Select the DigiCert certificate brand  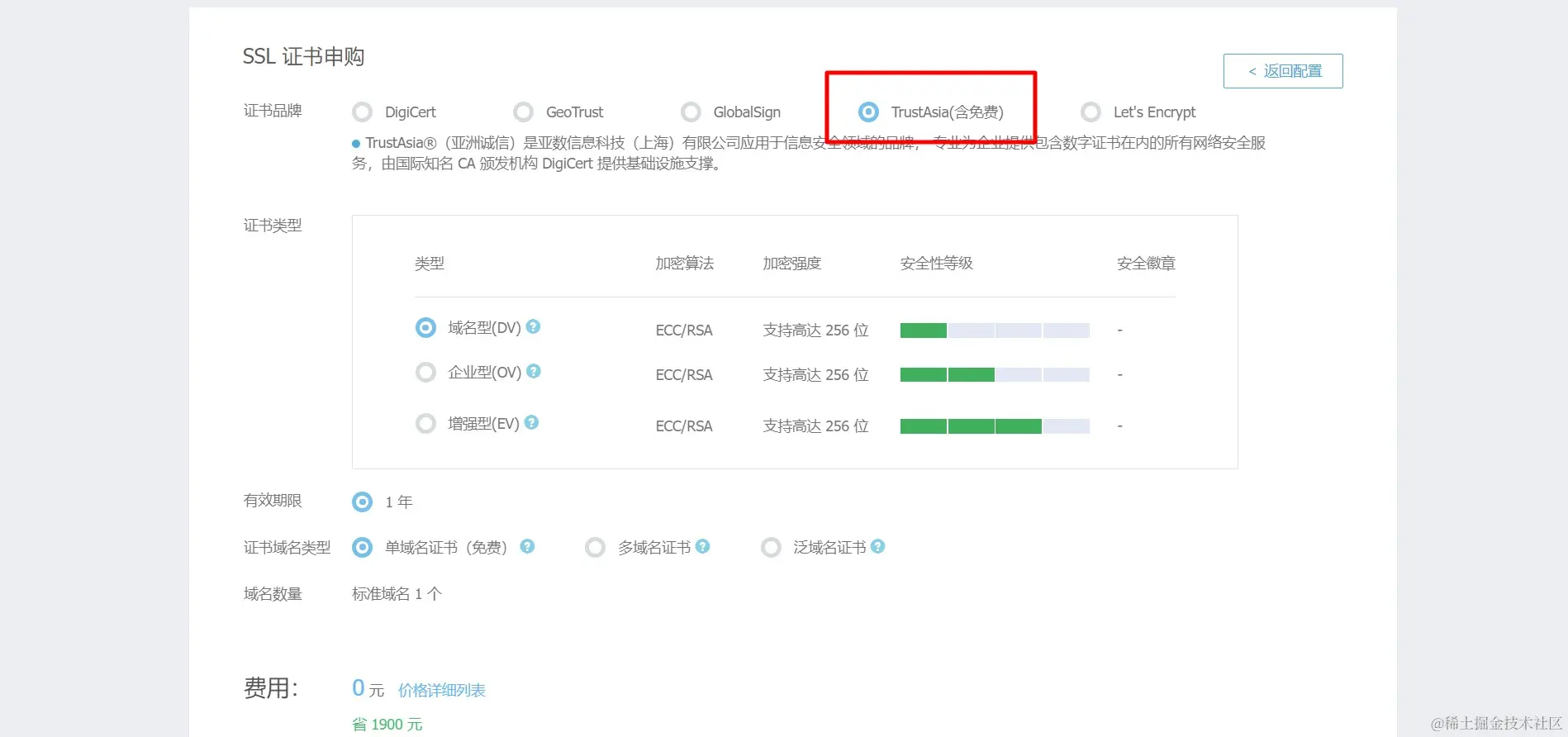point(362,112)
